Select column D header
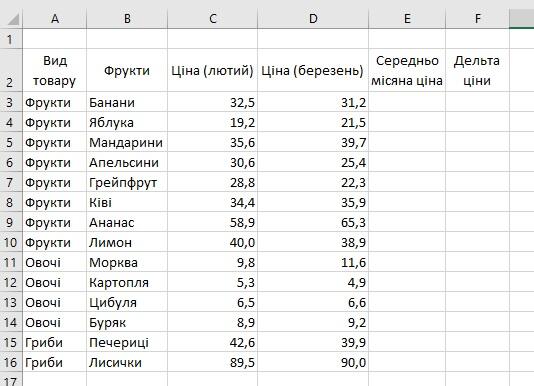Screen dimensions: 534x386 313,19
